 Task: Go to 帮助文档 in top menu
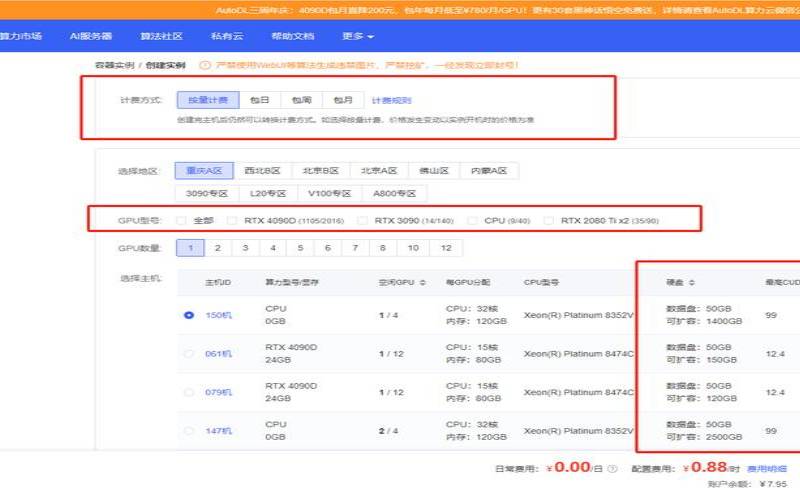pyautogui.click(x=292, y=36)
